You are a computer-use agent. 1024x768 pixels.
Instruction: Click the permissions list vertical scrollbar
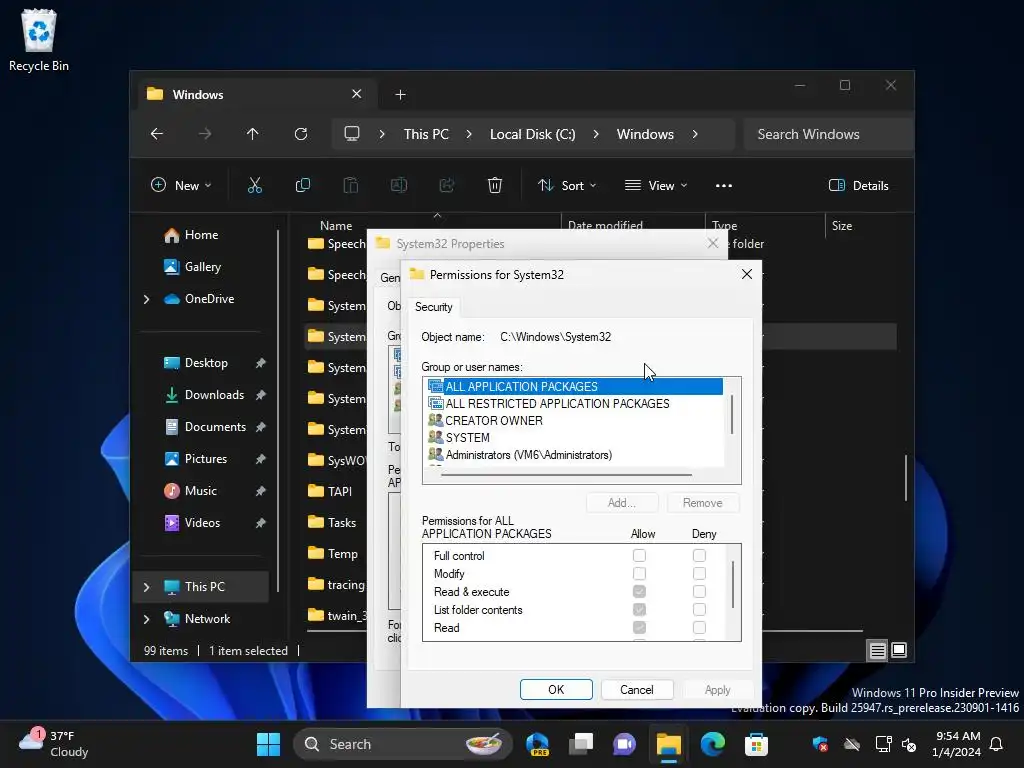[x=733, y=584]
